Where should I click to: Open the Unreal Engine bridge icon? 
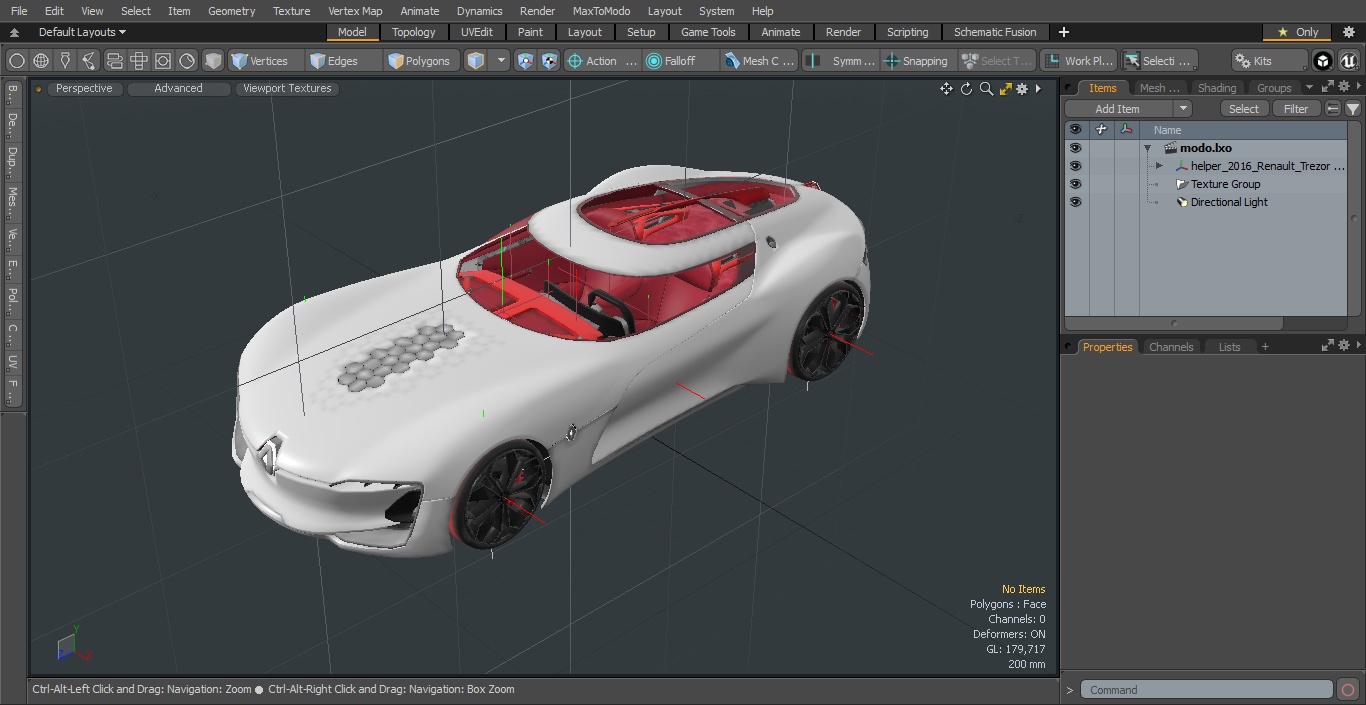tap(1348, 61)
